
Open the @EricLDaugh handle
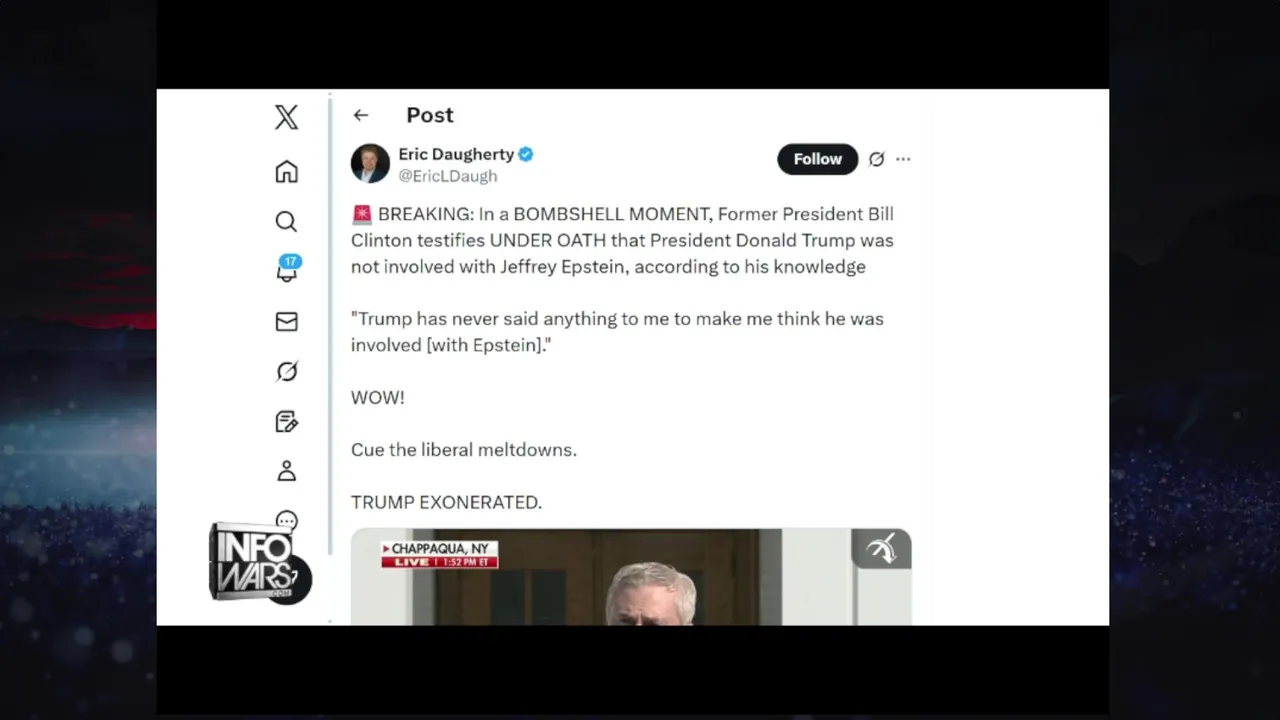tap(448, 176)
